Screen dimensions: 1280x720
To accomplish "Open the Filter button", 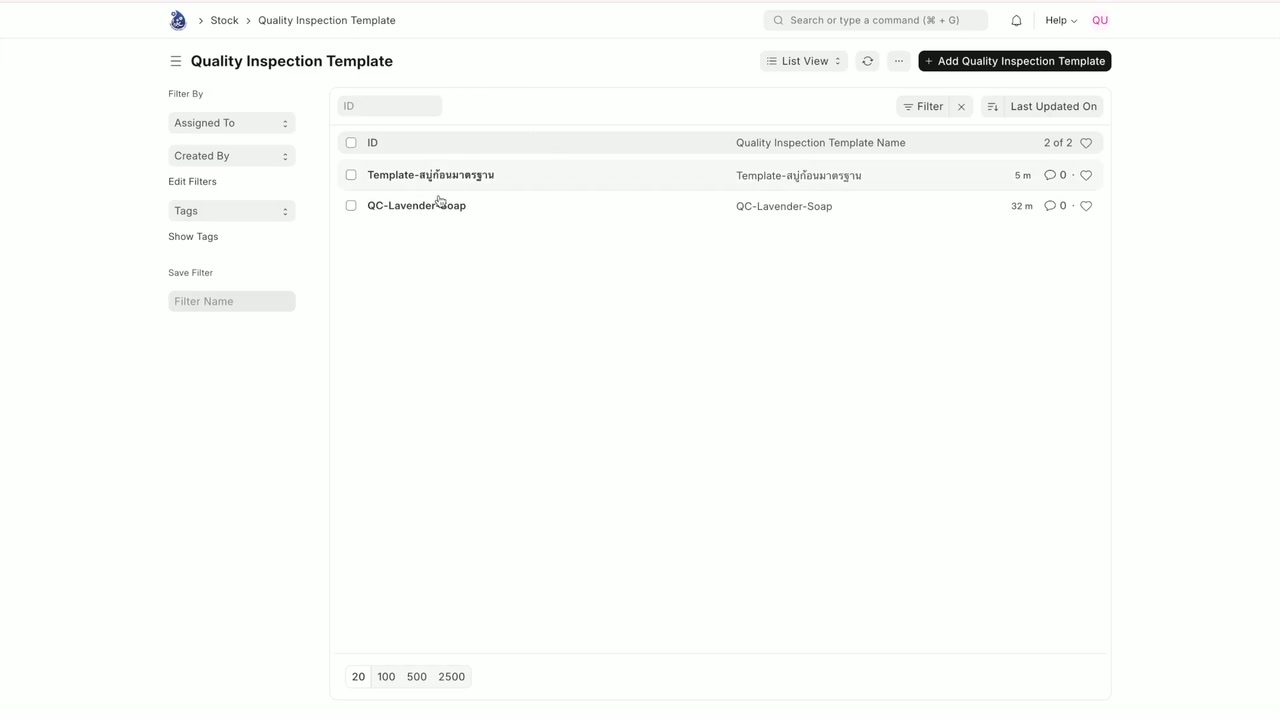I will pyautogui.click(x=923, y=106).
